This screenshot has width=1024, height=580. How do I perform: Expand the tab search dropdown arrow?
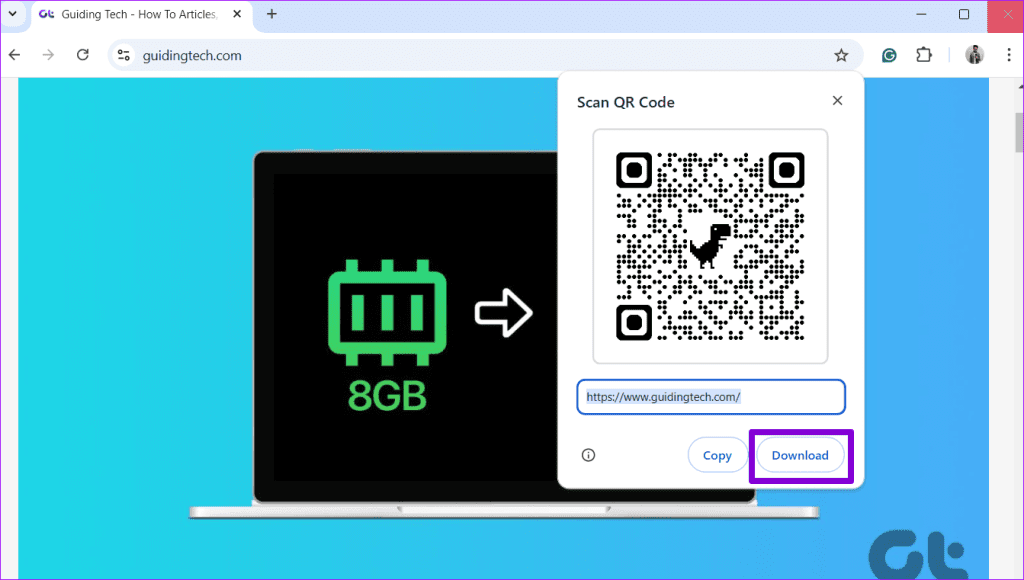(x=12, y=14)
